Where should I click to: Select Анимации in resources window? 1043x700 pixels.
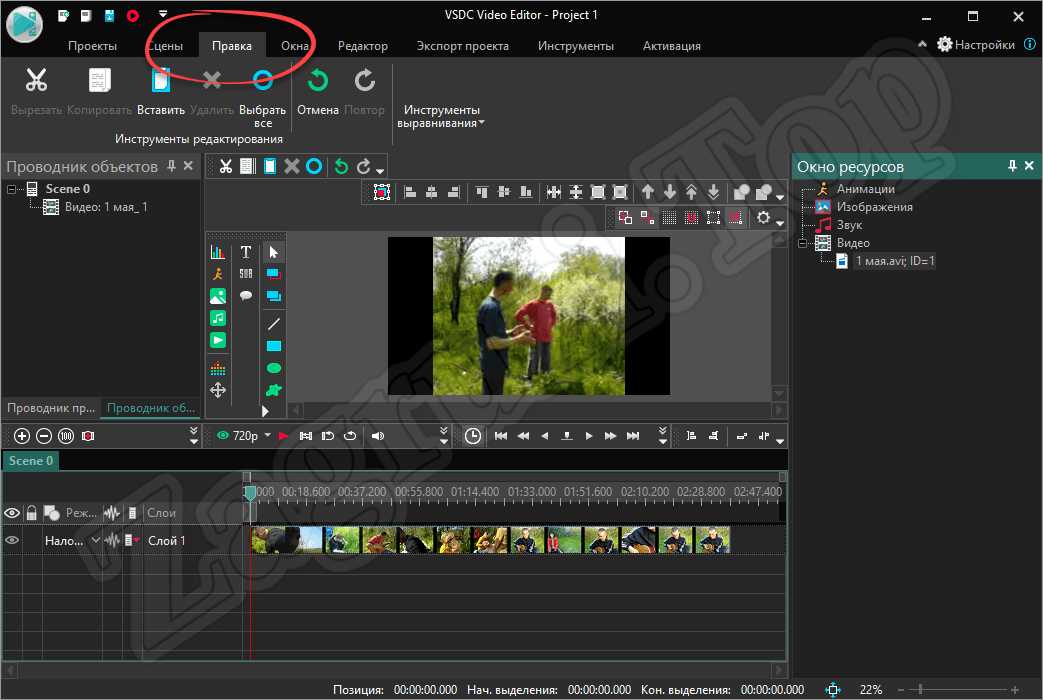coord(865,189)
